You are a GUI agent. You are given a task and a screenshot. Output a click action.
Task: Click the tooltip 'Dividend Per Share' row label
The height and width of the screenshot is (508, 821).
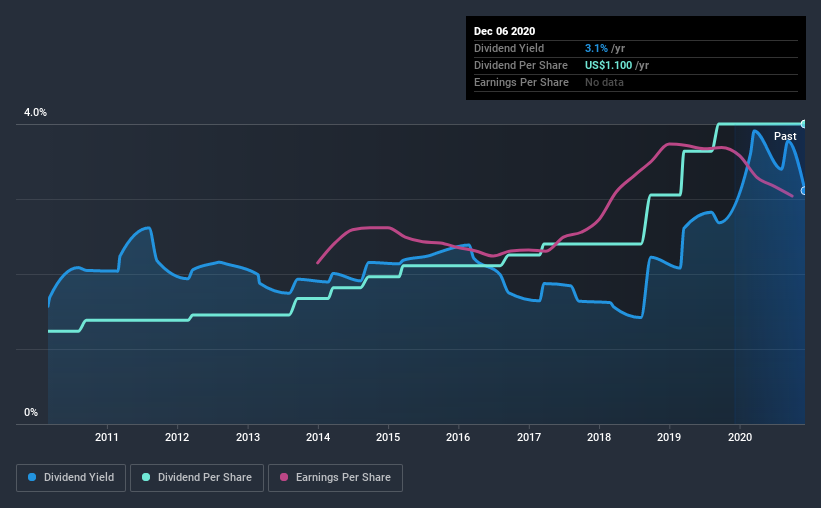[520, 65]
